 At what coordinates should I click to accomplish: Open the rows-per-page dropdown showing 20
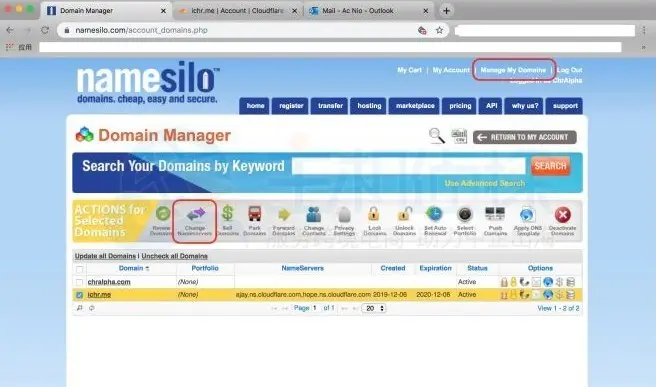(374, 308)
